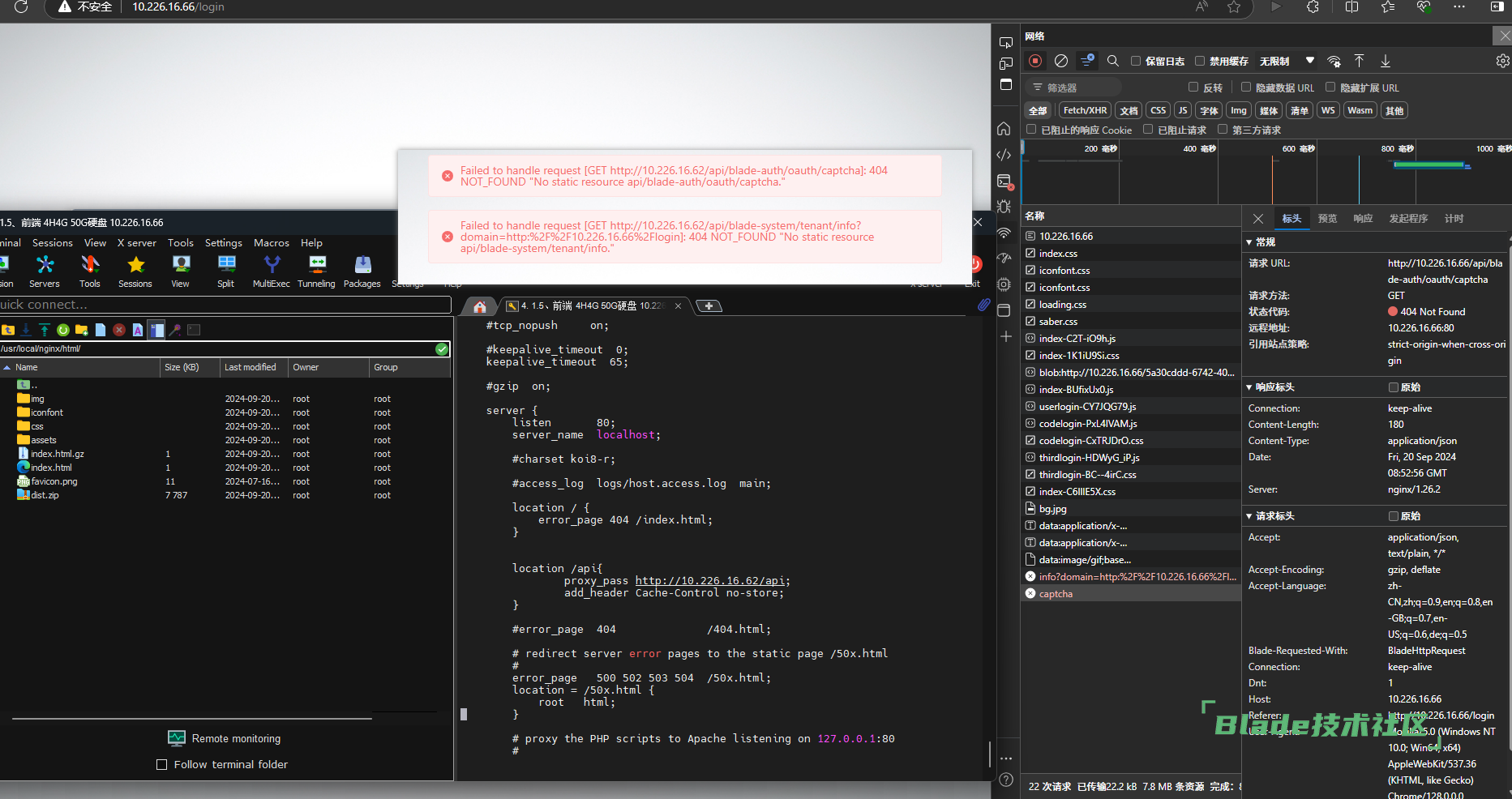1512x799 pixels.
Task: Filter requests by WS type
Action: 1328,111
